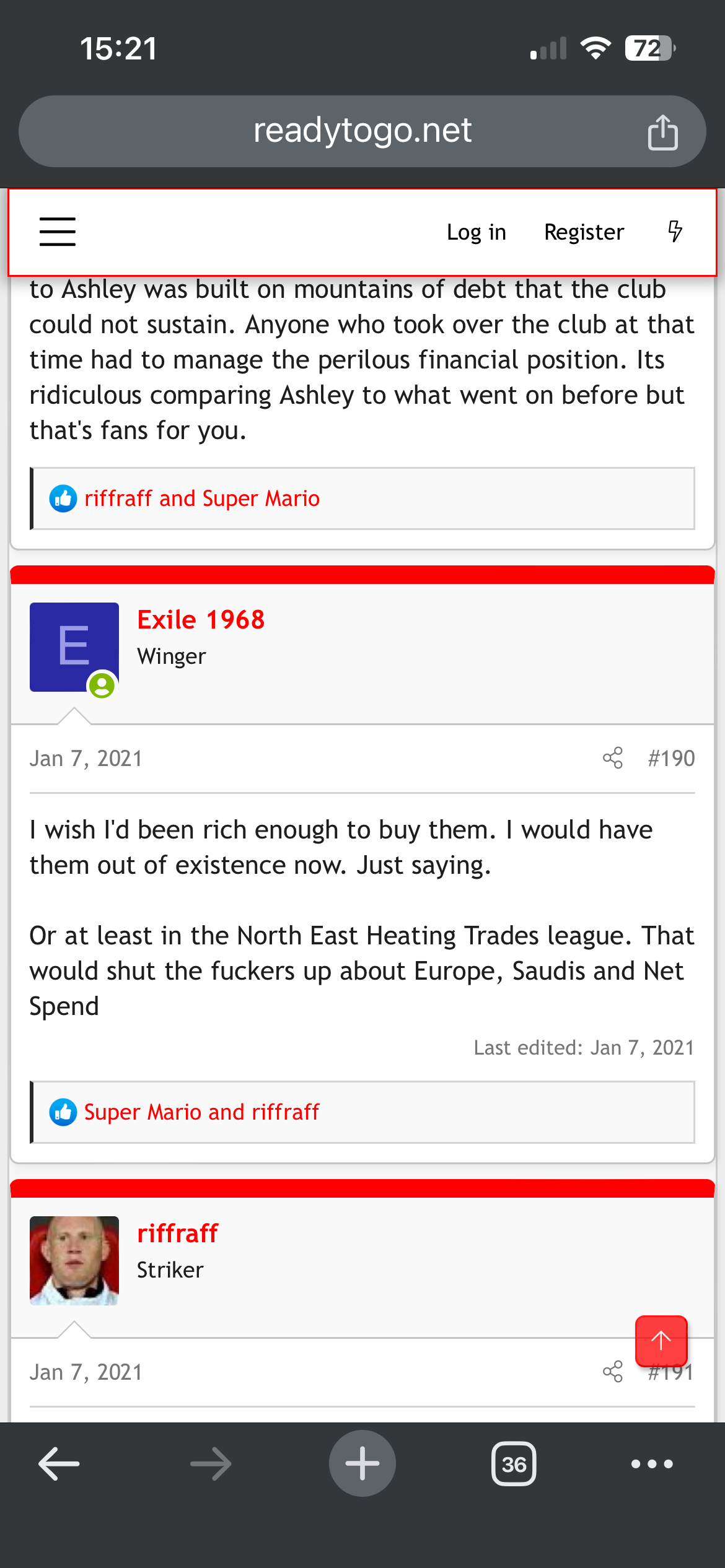Tap Exile 1968's blue E avatar
This screenshot has width=725, height=1568.
[x=74, y=647]
